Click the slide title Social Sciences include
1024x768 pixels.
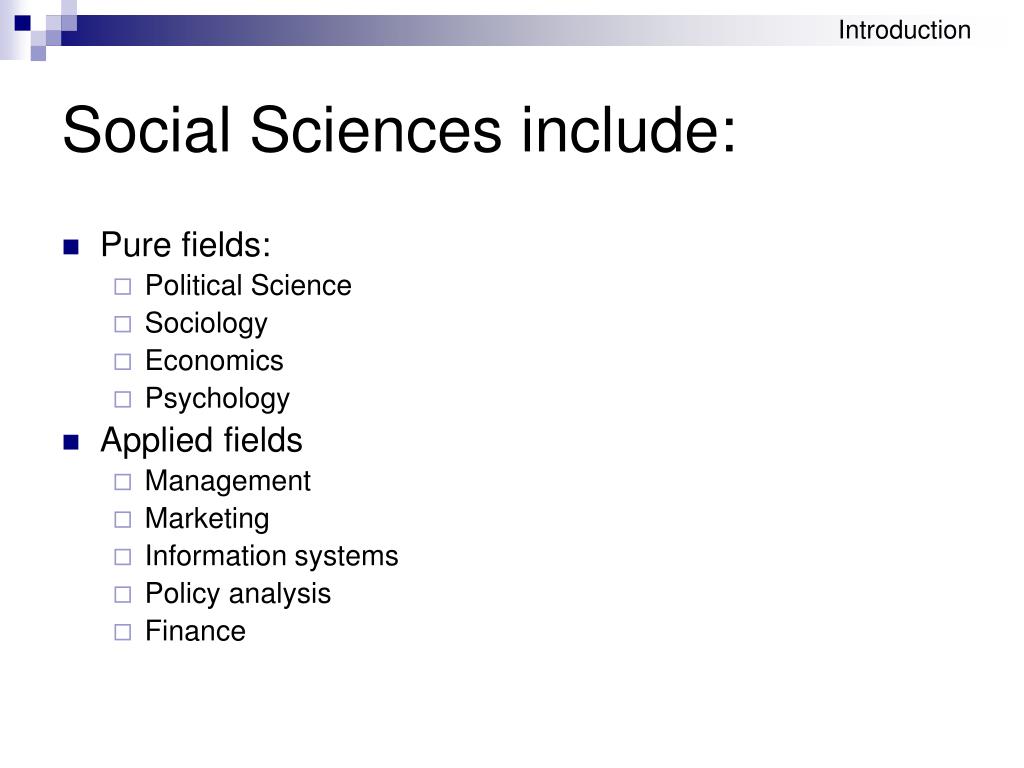(x=399, y=131)
